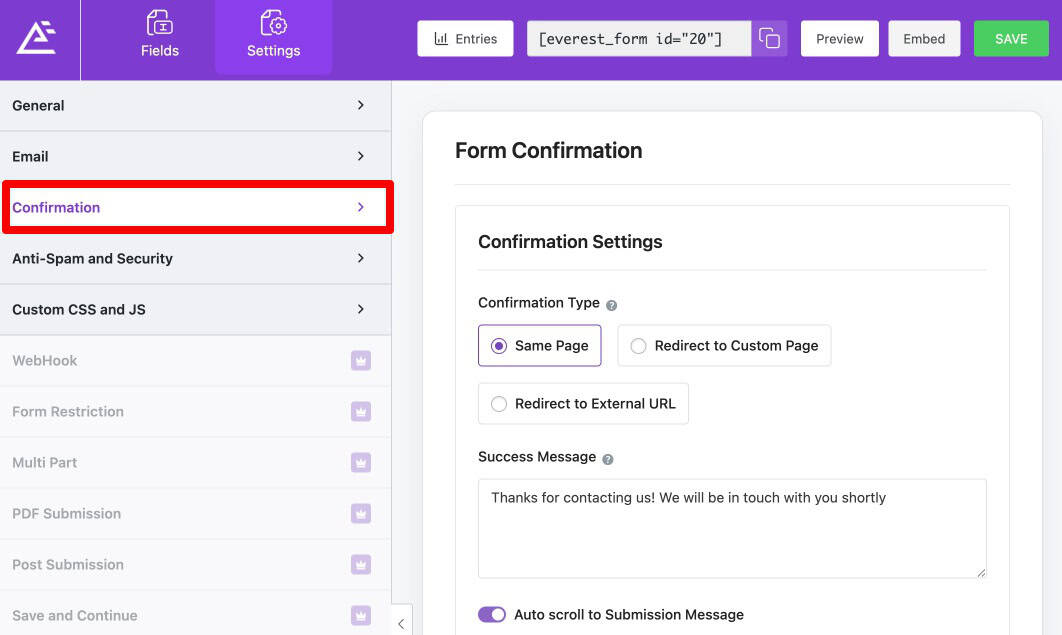Select the Post Submission menu item
The image size is (1062, 635).
click(195, 565)
